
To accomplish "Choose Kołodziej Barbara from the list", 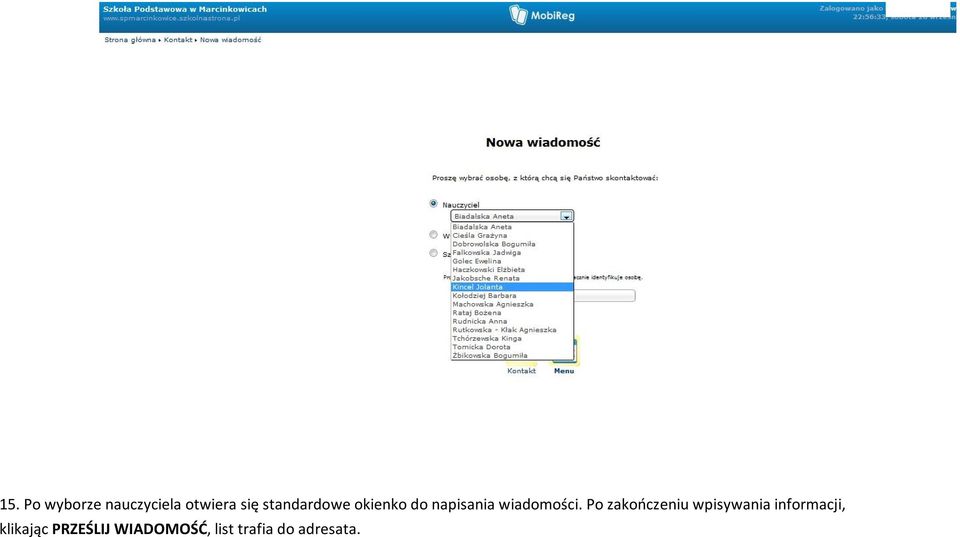I will point(512,296).
